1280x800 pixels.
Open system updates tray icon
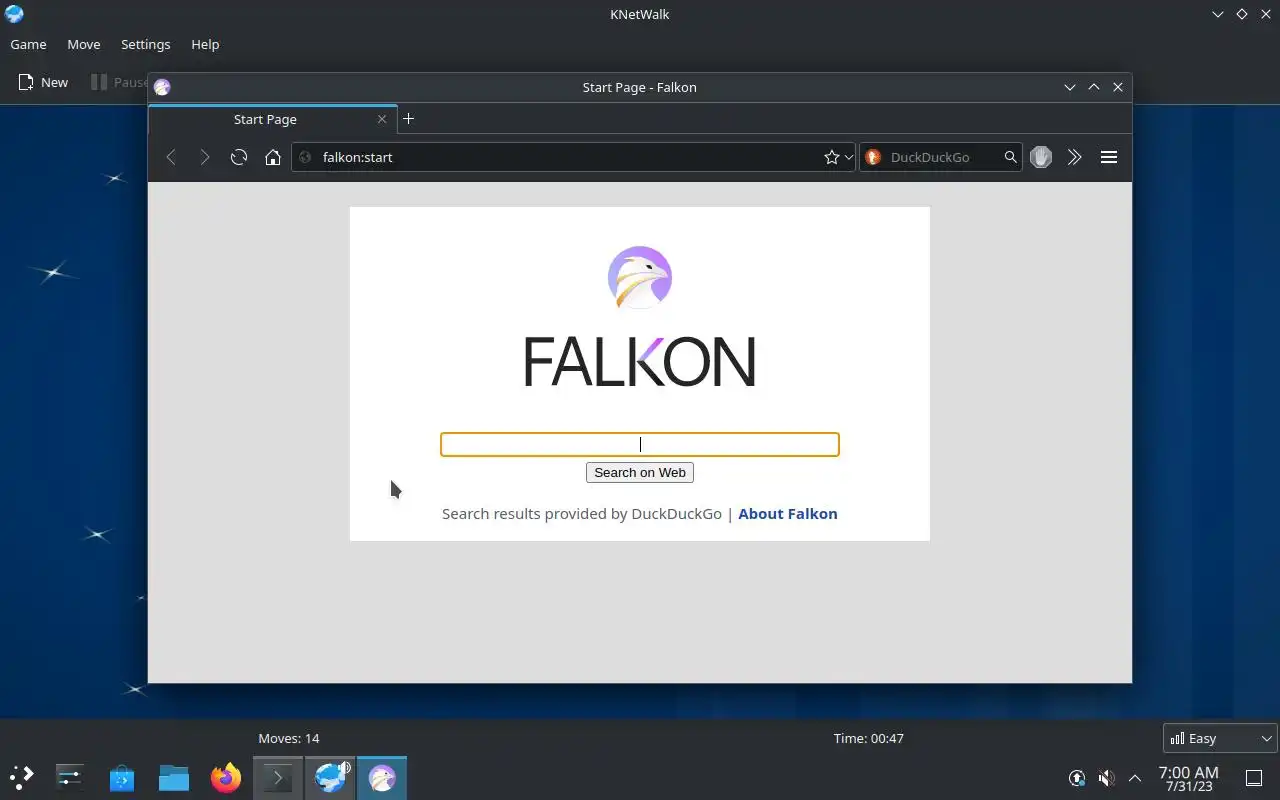(1077, 778)
